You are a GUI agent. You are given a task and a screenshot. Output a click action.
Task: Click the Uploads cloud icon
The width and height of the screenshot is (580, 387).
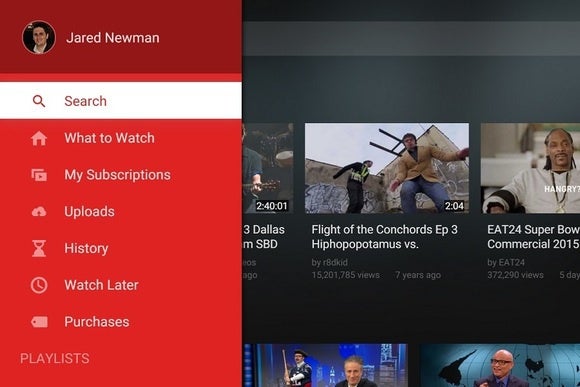click(39, 212)
